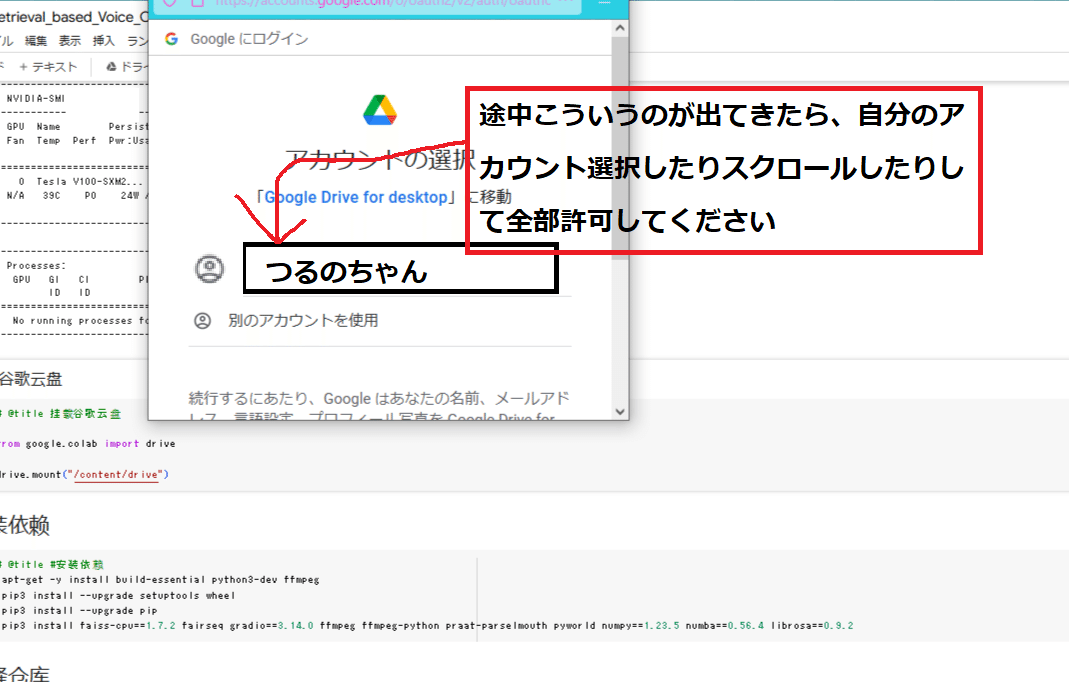Click the Google G logo in popup header

(172, 39)
